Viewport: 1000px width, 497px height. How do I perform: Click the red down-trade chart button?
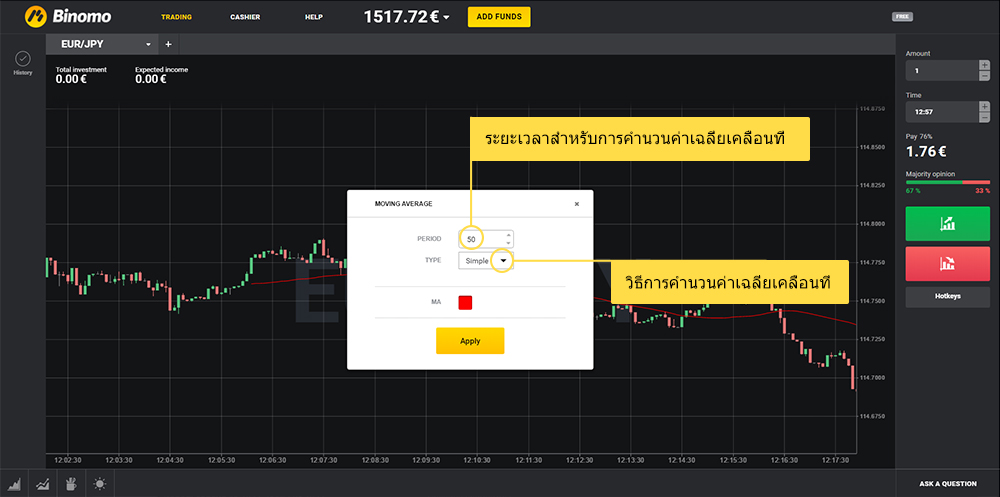(947, 264)
